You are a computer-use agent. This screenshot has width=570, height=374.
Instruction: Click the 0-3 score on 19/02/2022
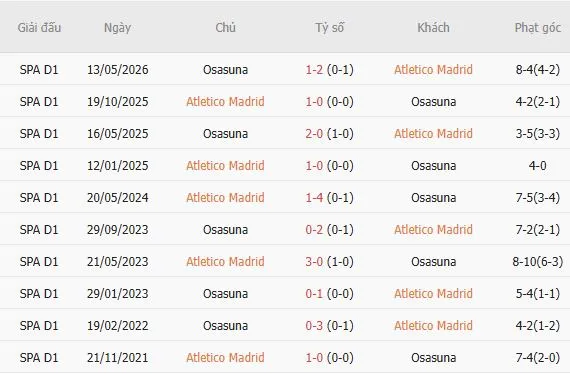(x=314, y=325)
